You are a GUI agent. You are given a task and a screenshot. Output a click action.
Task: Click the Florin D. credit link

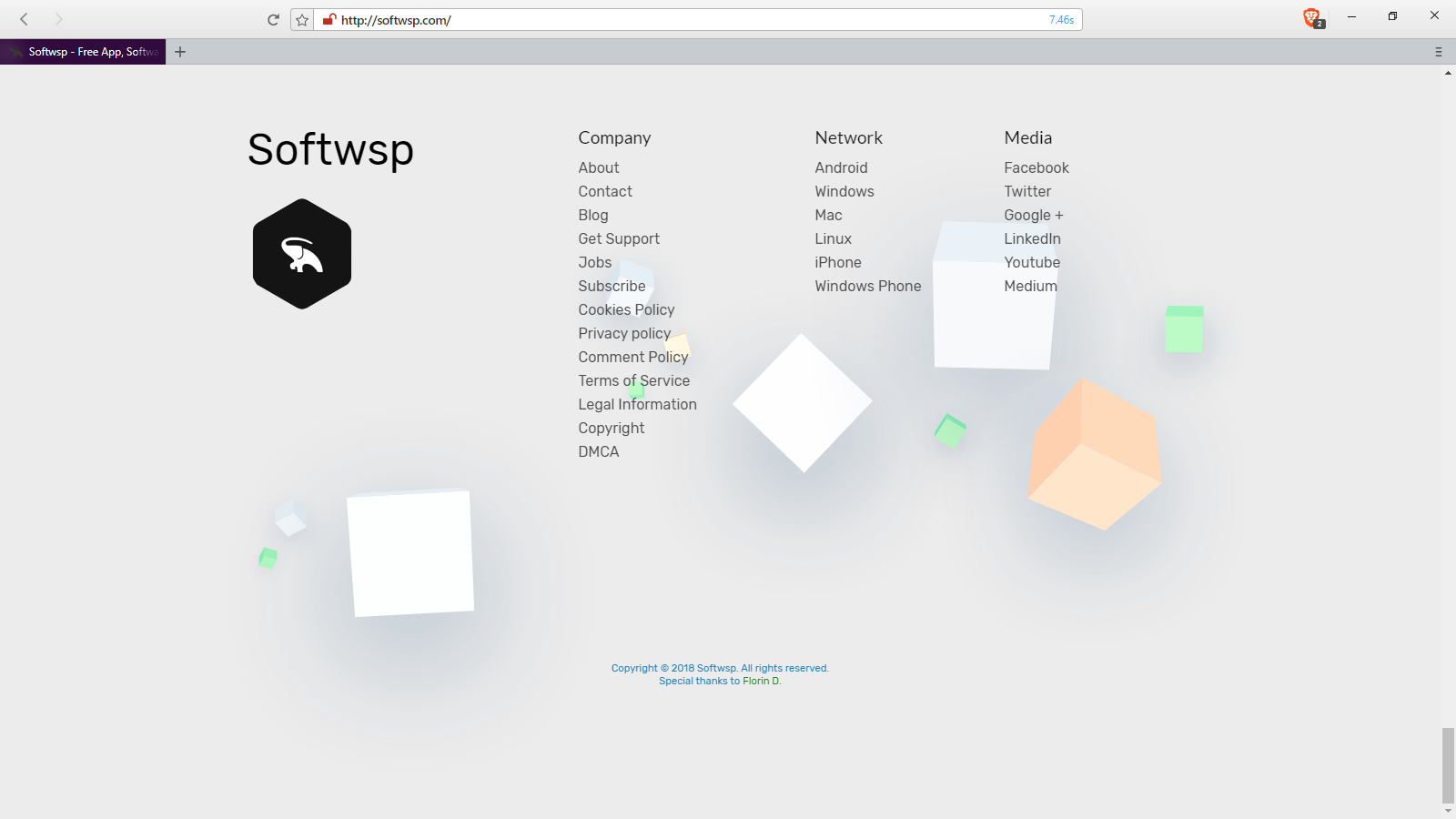pos(762,681)
